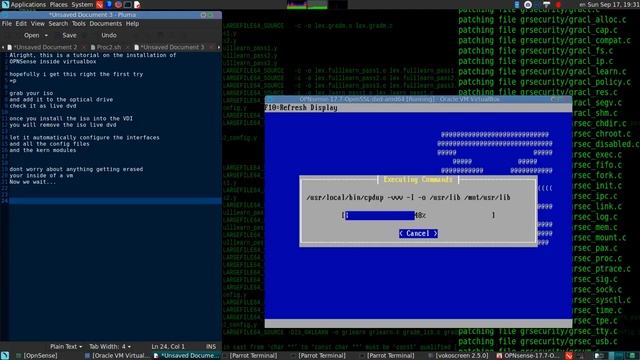Click the INS indicator in Pluma status bar

click(x=211, y=347)
